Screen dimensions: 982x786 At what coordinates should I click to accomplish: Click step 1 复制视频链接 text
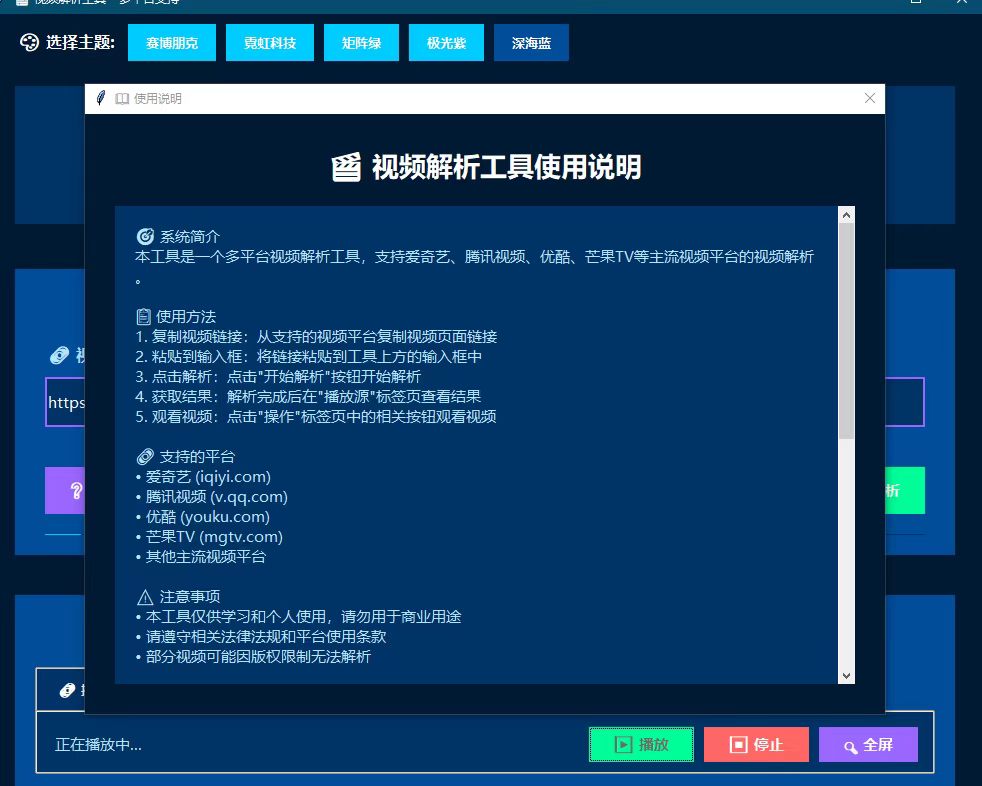tap(316, 336)
